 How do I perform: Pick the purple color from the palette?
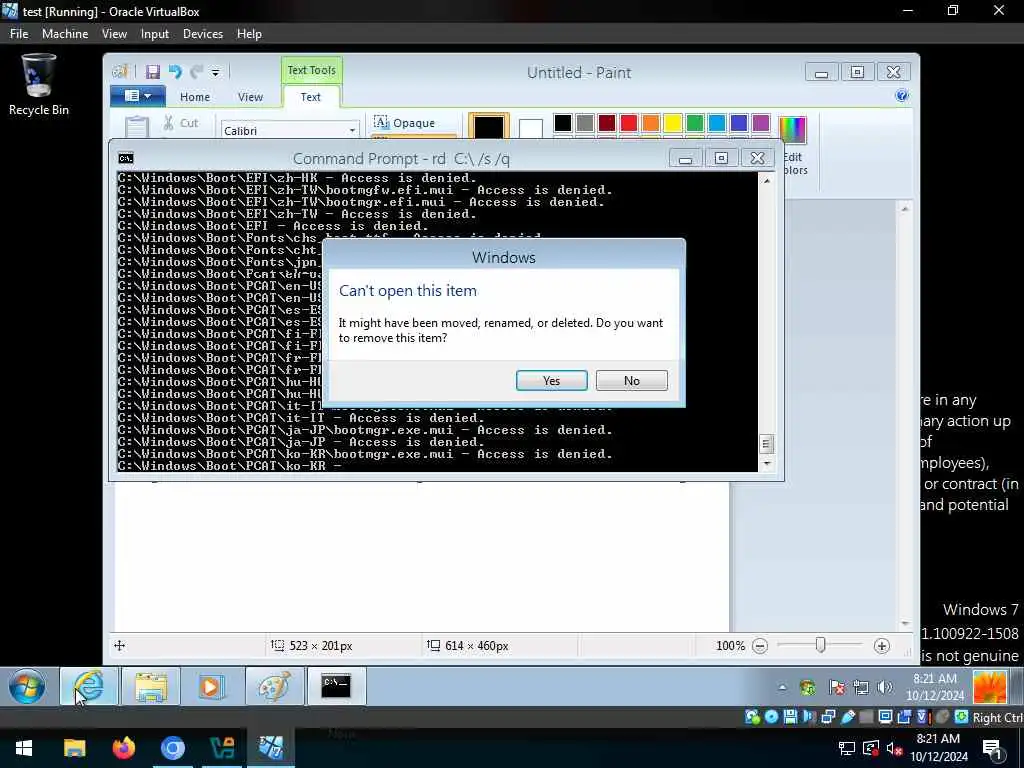[x=761, y=123]
